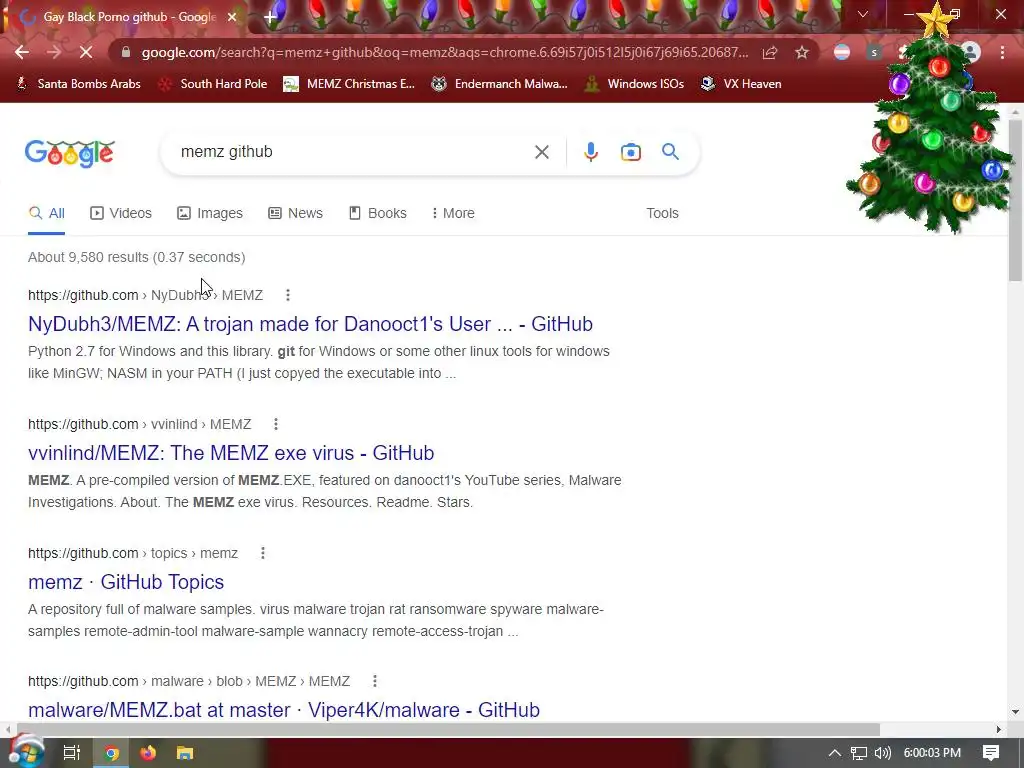
Task: Show hidden system tray icons chevron
Action: pos(835,753)
